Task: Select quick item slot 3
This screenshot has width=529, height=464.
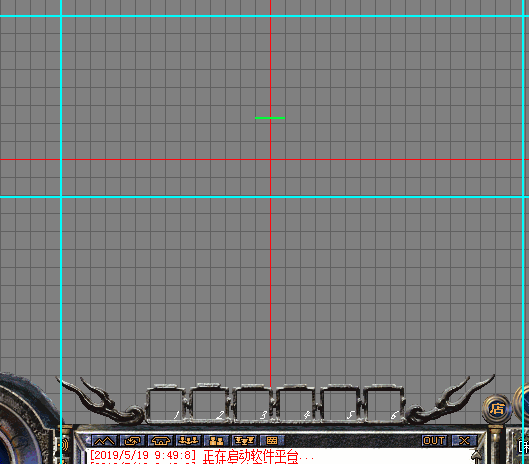Action: tap(252, 404)
